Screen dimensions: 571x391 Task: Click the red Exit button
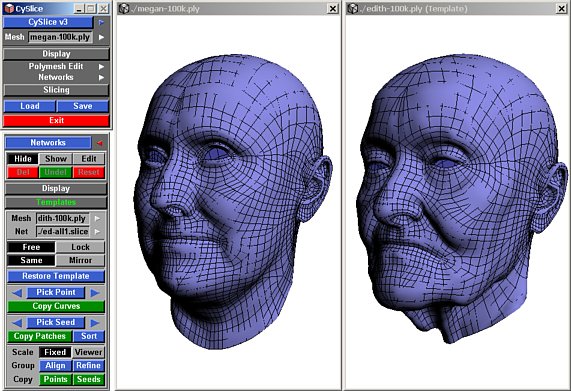pyautogui.click(x=56, y=121)
